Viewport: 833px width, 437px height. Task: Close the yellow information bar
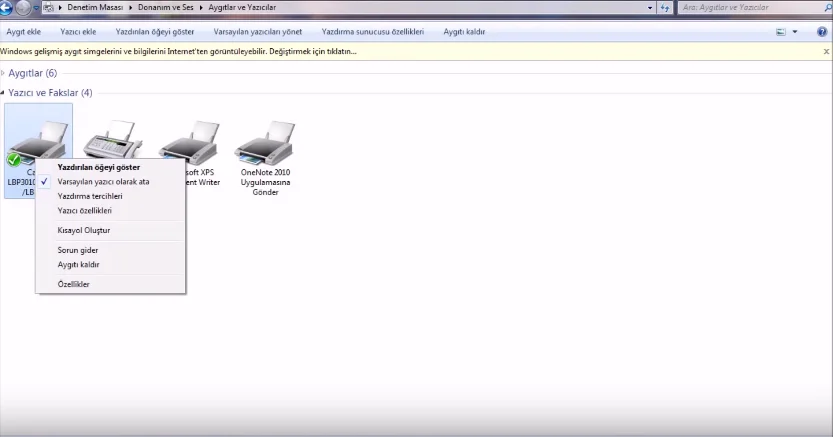point(826,52)
